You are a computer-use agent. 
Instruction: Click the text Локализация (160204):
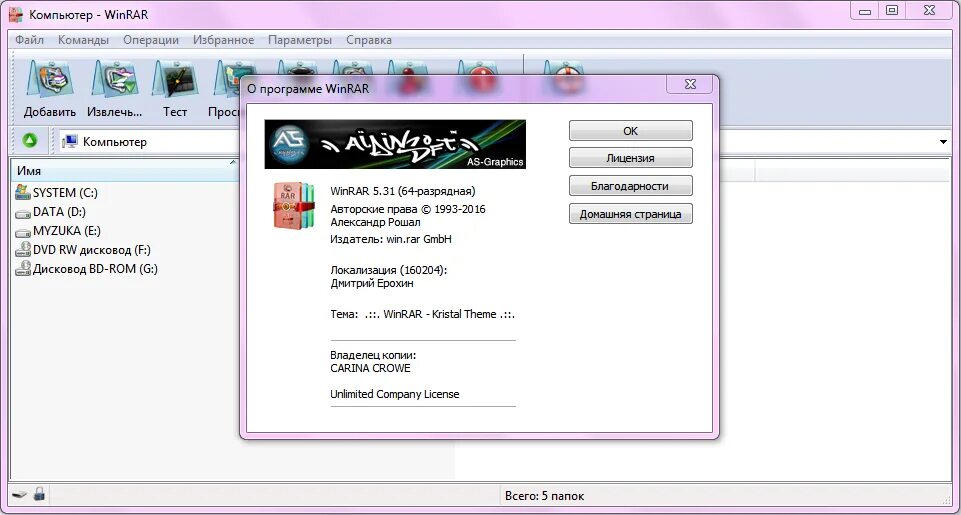[389, 270]
